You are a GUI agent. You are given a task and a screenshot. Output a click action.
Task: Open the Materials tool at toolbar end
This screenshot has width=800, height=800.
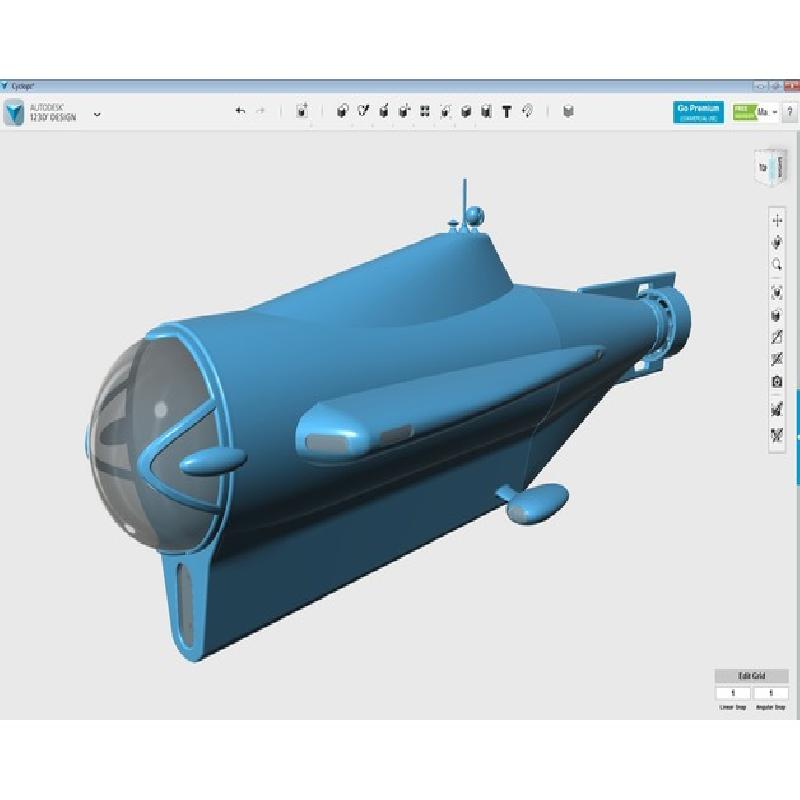[x=568, y=112]
